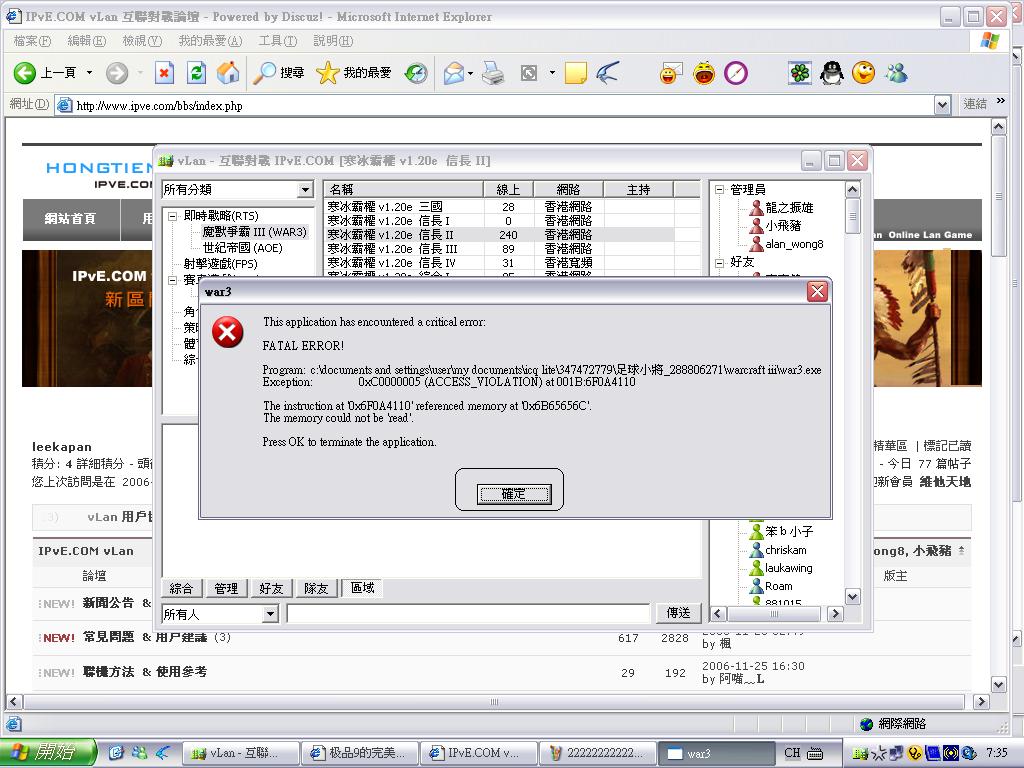This screenshot has width=1024, height=768.
Task: Open the Favorites star (我的最愛)
Action: coord(353,72)
